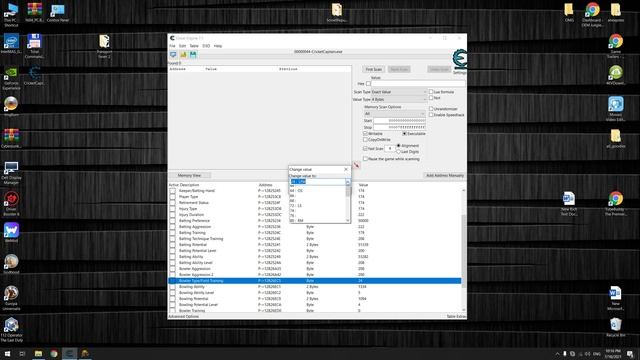Click scan Value input field
This screenshot has width=640, height=360.
(x=418, y=84)
